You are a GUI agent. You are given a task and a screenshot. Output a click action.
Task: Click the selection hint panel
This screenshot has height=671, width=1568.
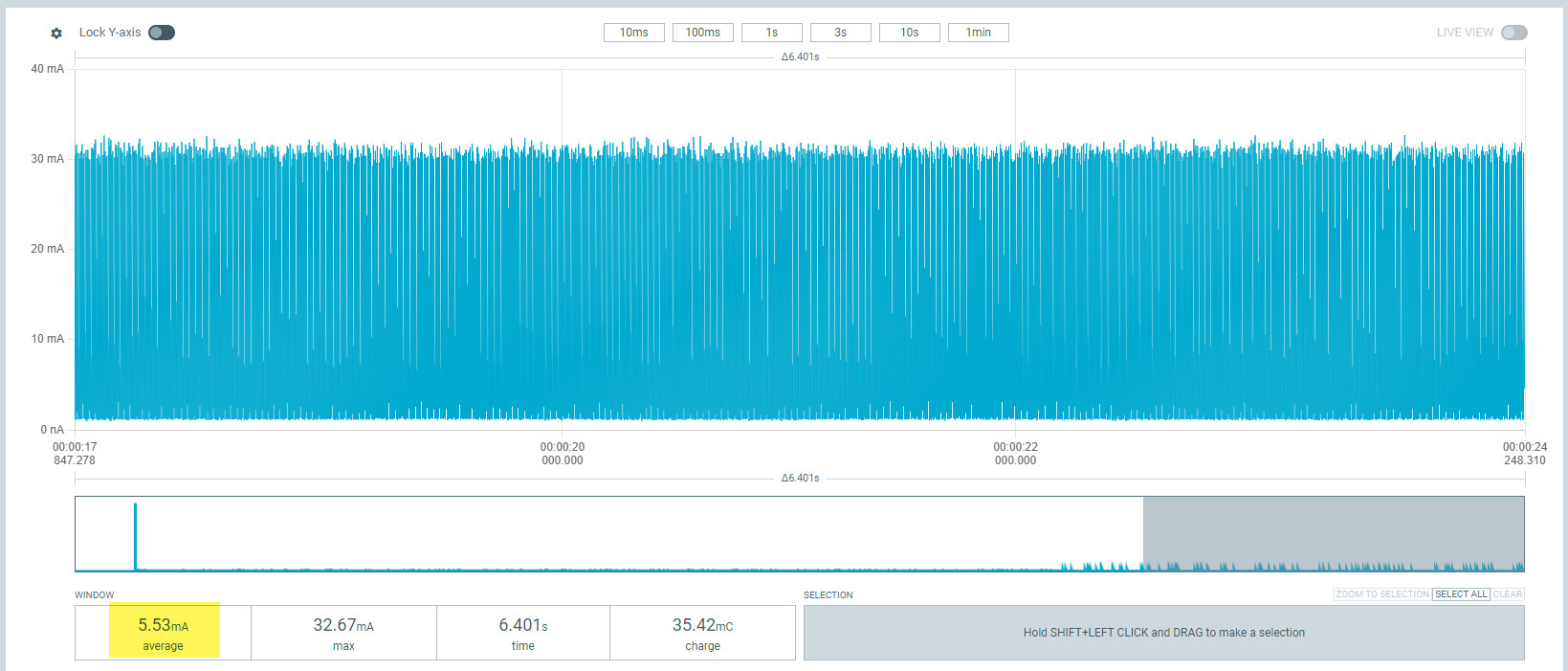(x=1163, y=633)
